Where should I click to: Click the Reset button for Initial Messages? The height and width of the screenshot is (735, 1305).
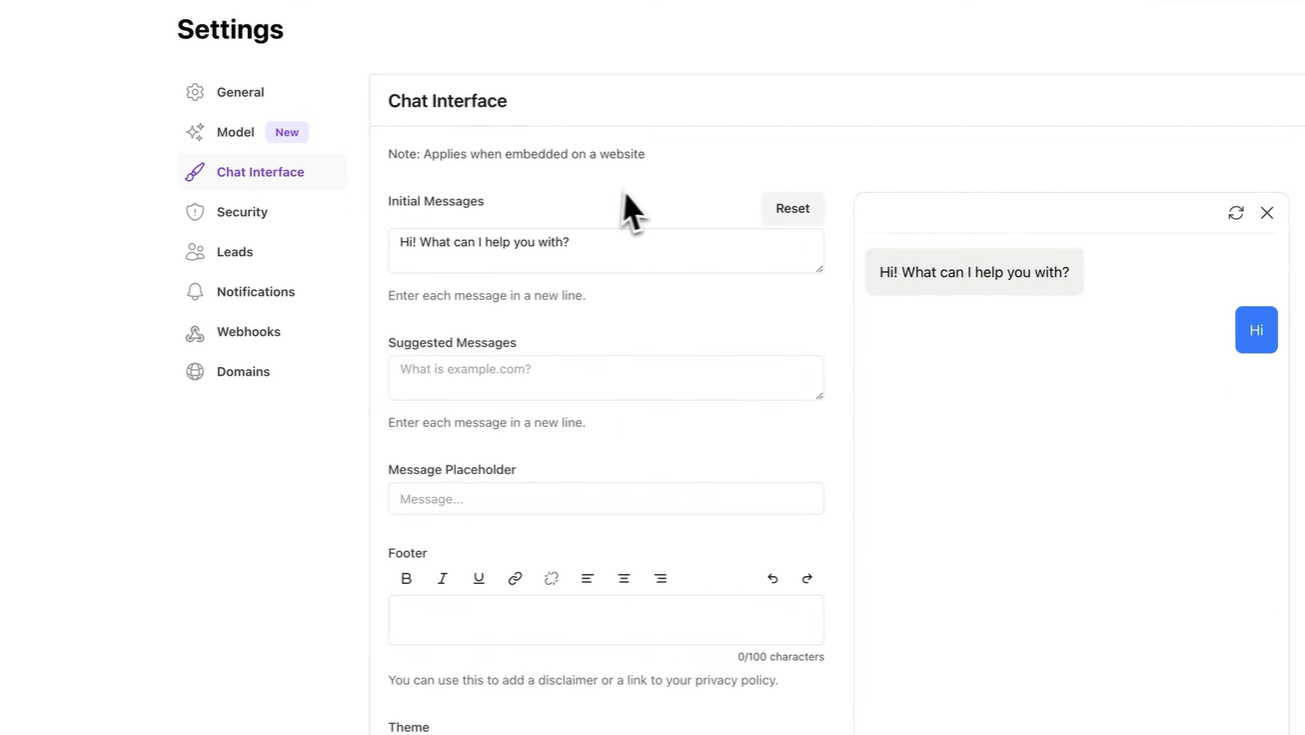(792, 208)
